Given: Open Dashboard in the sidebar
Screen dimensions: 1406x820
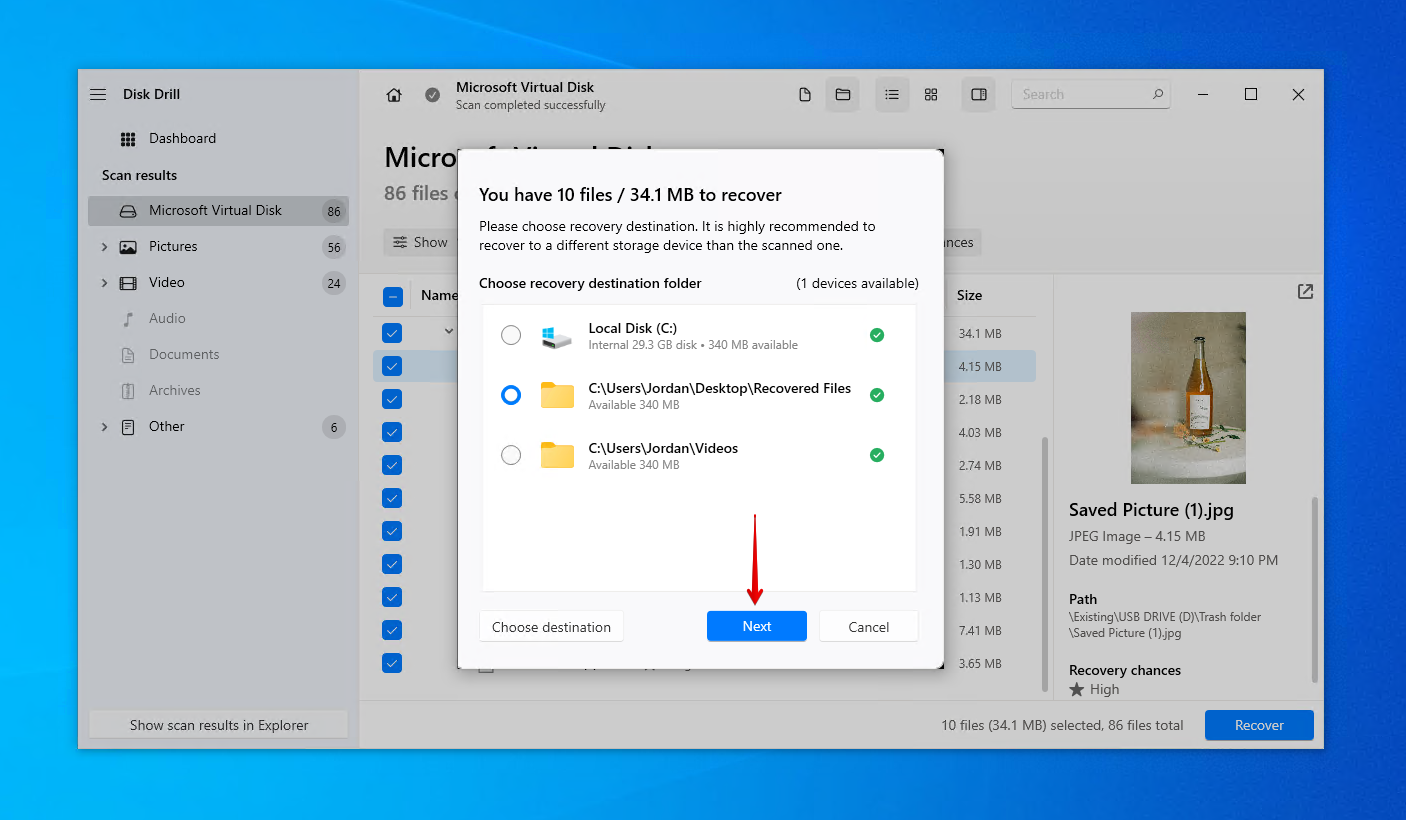Looking at the screenshot, I should click(182, 139).
